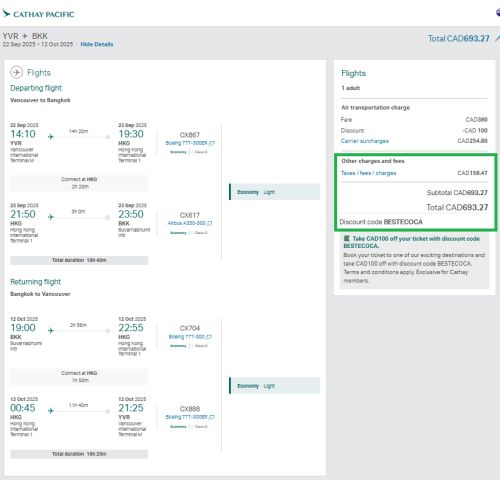This screenshot has width=500, height=480.
Task: Click the arrow icon between YVR and BKK
Action: (25, 36)
